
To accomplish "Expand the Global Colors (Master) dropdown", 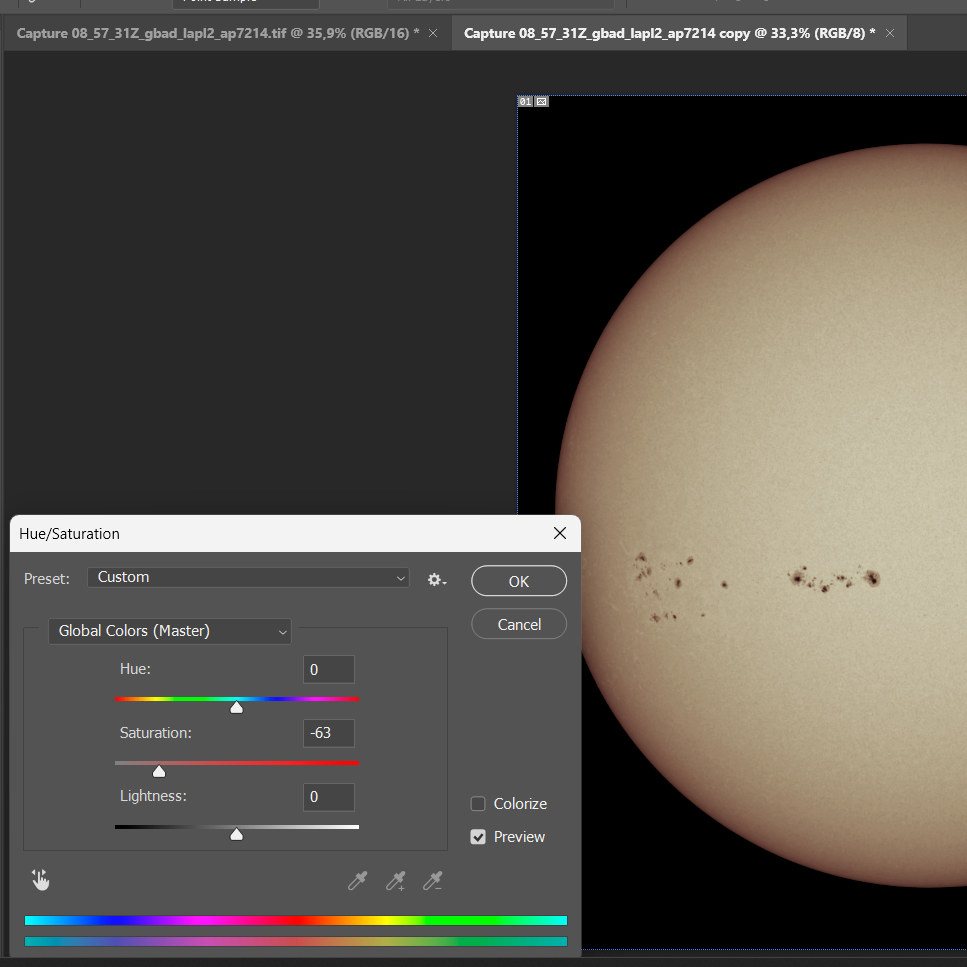I will point(170,631).
